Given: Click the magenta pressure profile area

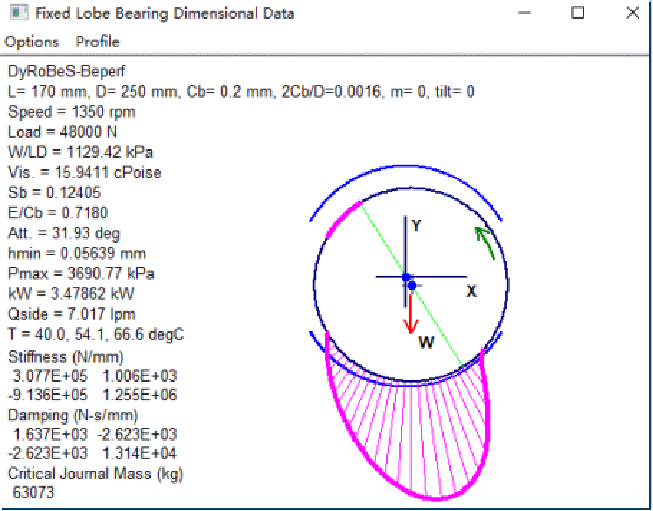Looking at the screenshot, I should pos(420,440).
